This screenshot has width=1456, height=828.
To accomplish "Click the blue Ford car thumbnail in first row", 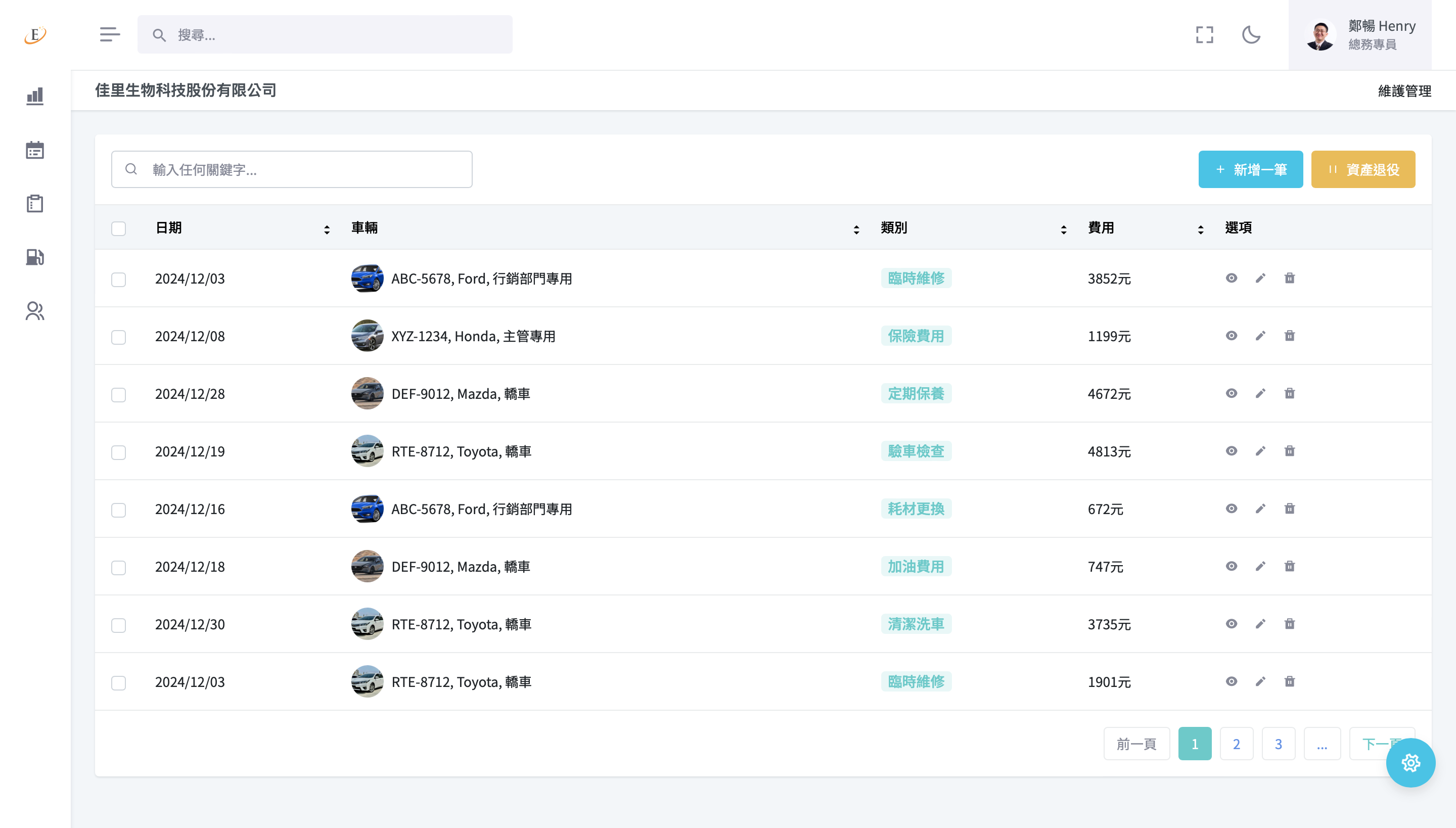I will (367, 278).
